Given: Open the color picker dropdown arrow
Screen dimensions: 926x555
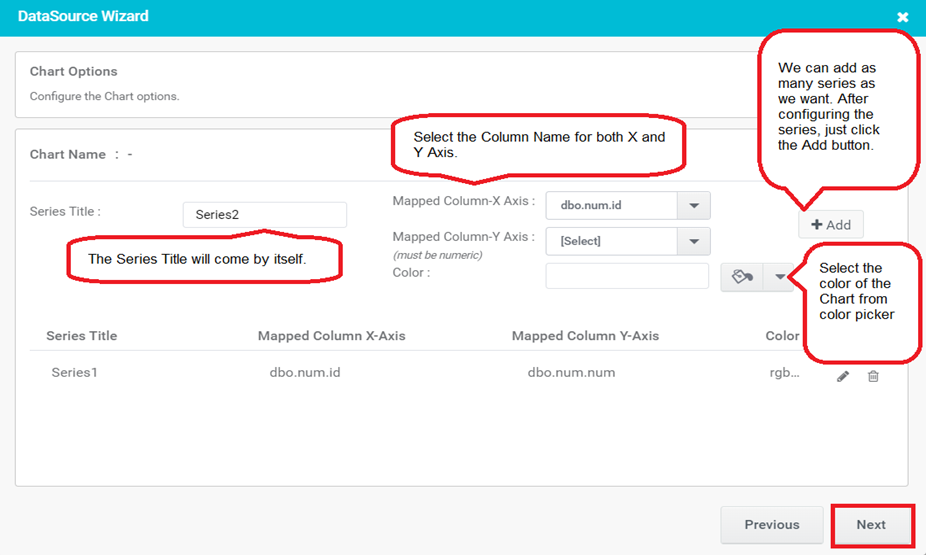Looking at the screenshot, I should [779, 277].
